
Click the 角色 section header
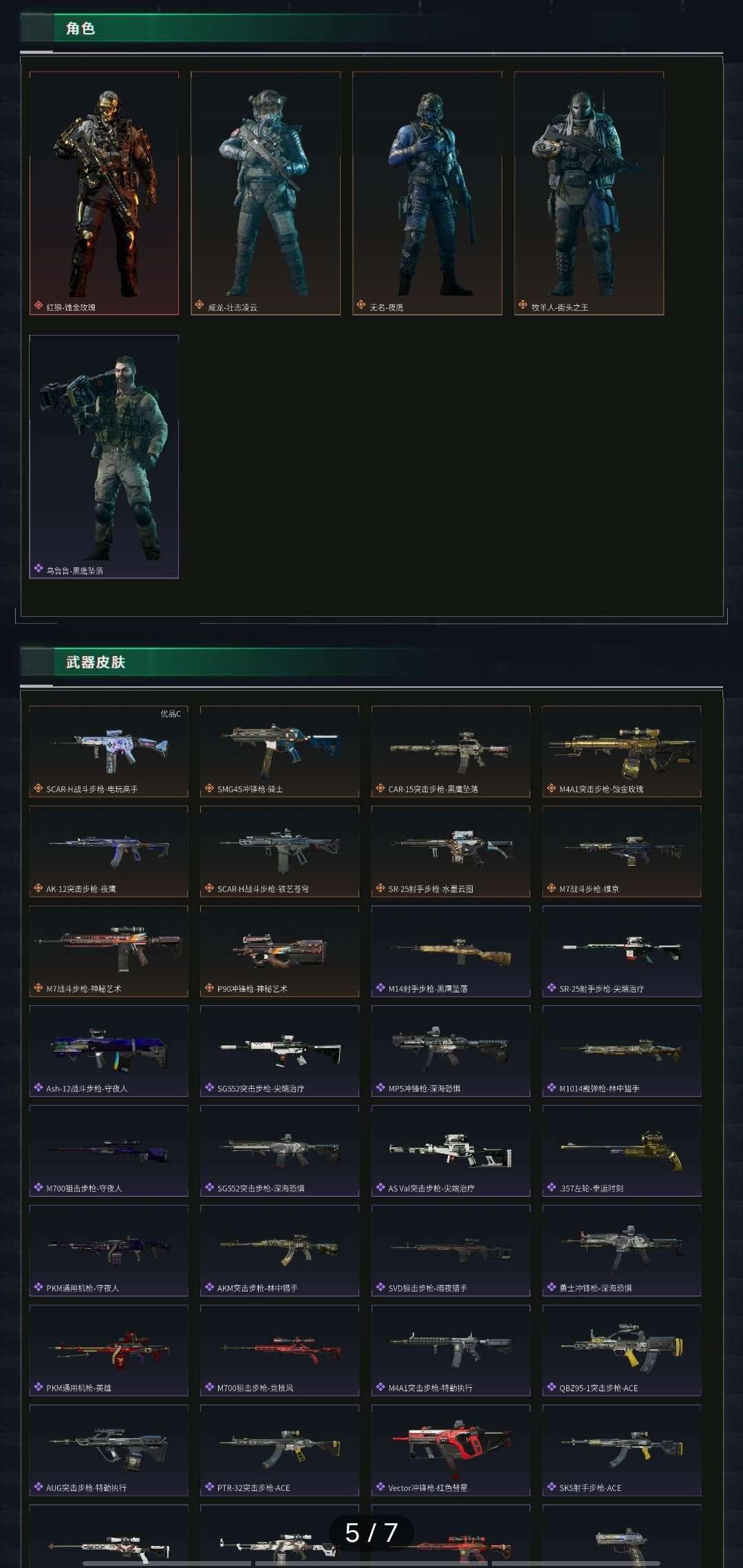[80, 28]
